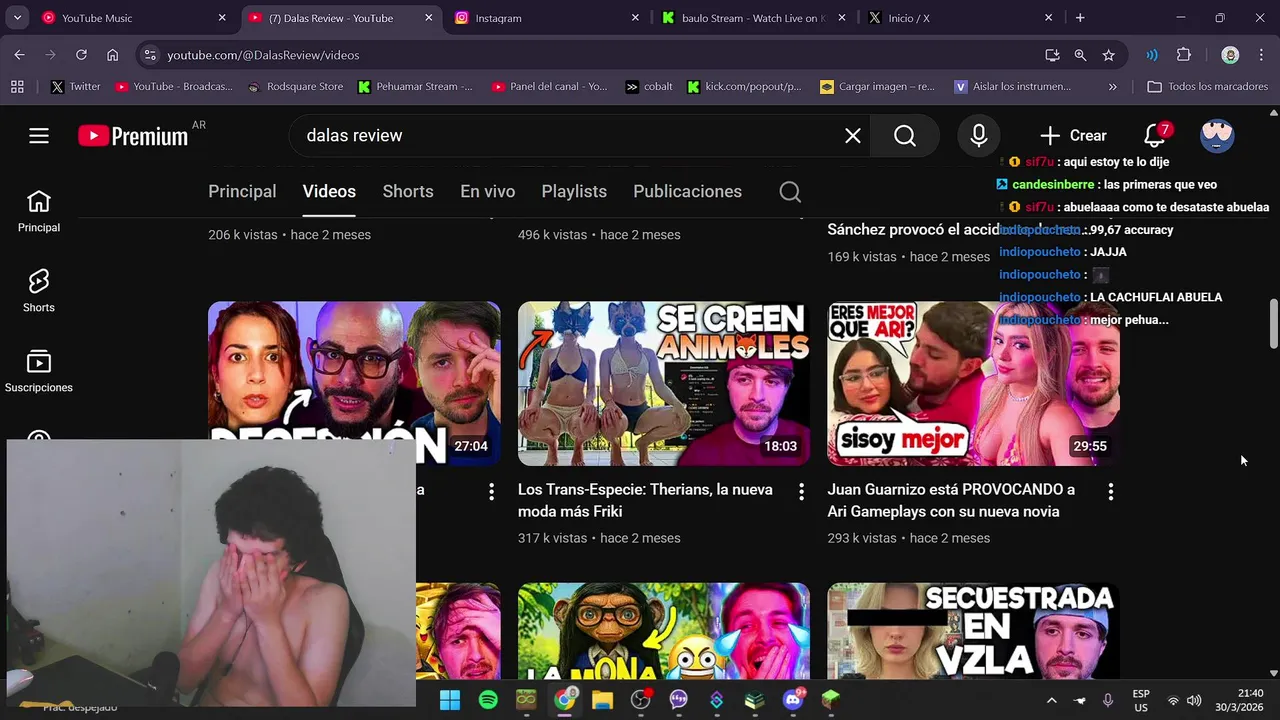
Task: Open a new Chrome tab
Action: pos(1080,18)
